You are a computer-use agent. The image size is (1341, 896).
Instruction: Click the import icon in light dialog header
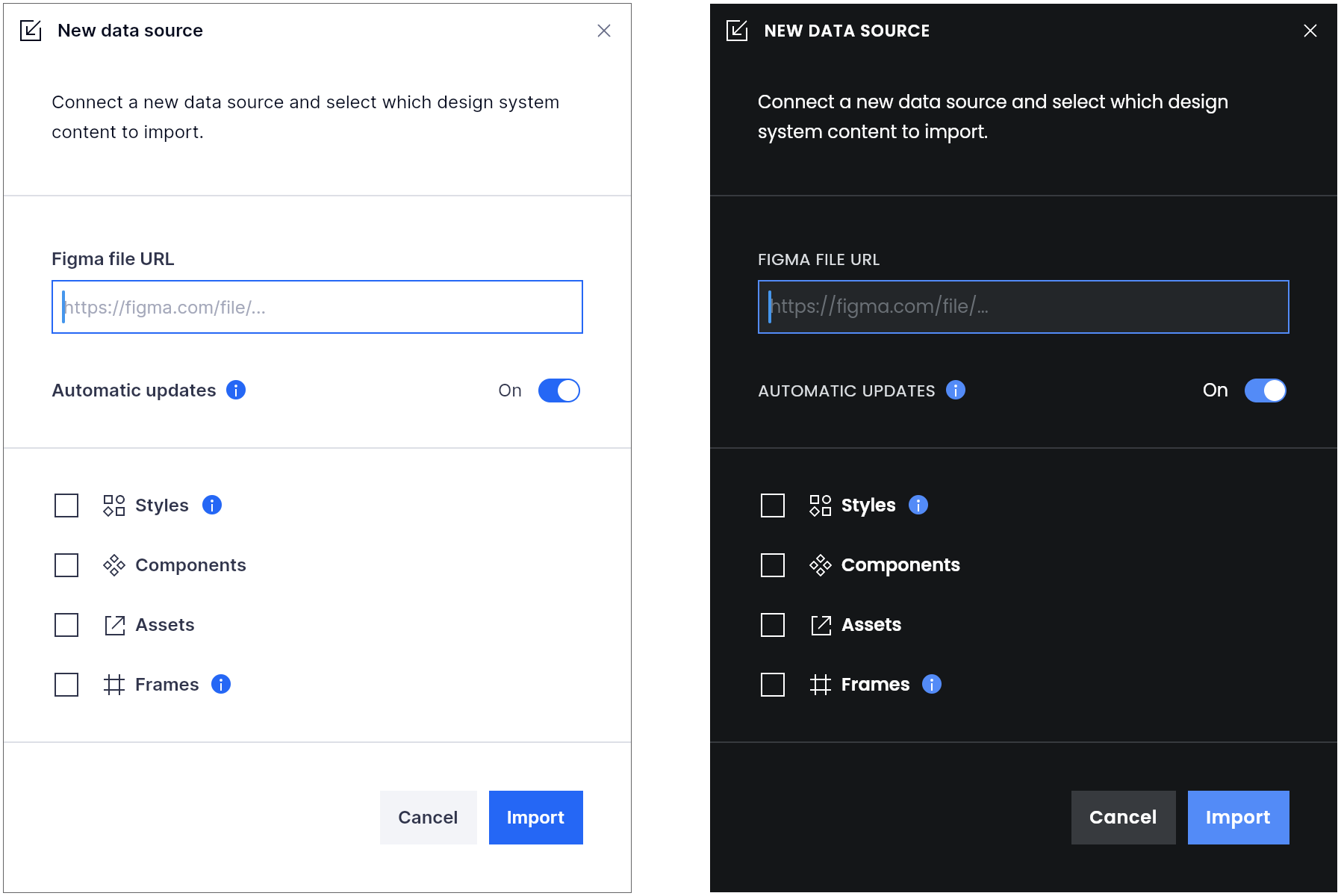[31, 31]
